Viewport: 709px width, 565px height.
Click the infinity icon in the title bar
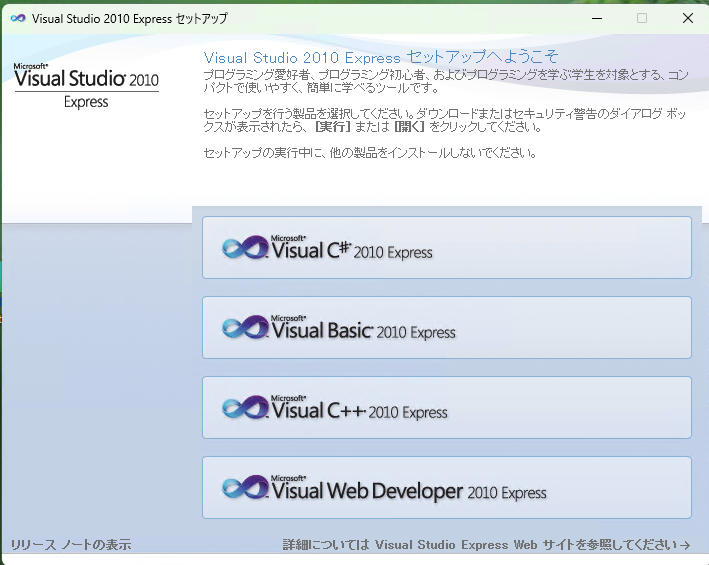coord(17,18)
